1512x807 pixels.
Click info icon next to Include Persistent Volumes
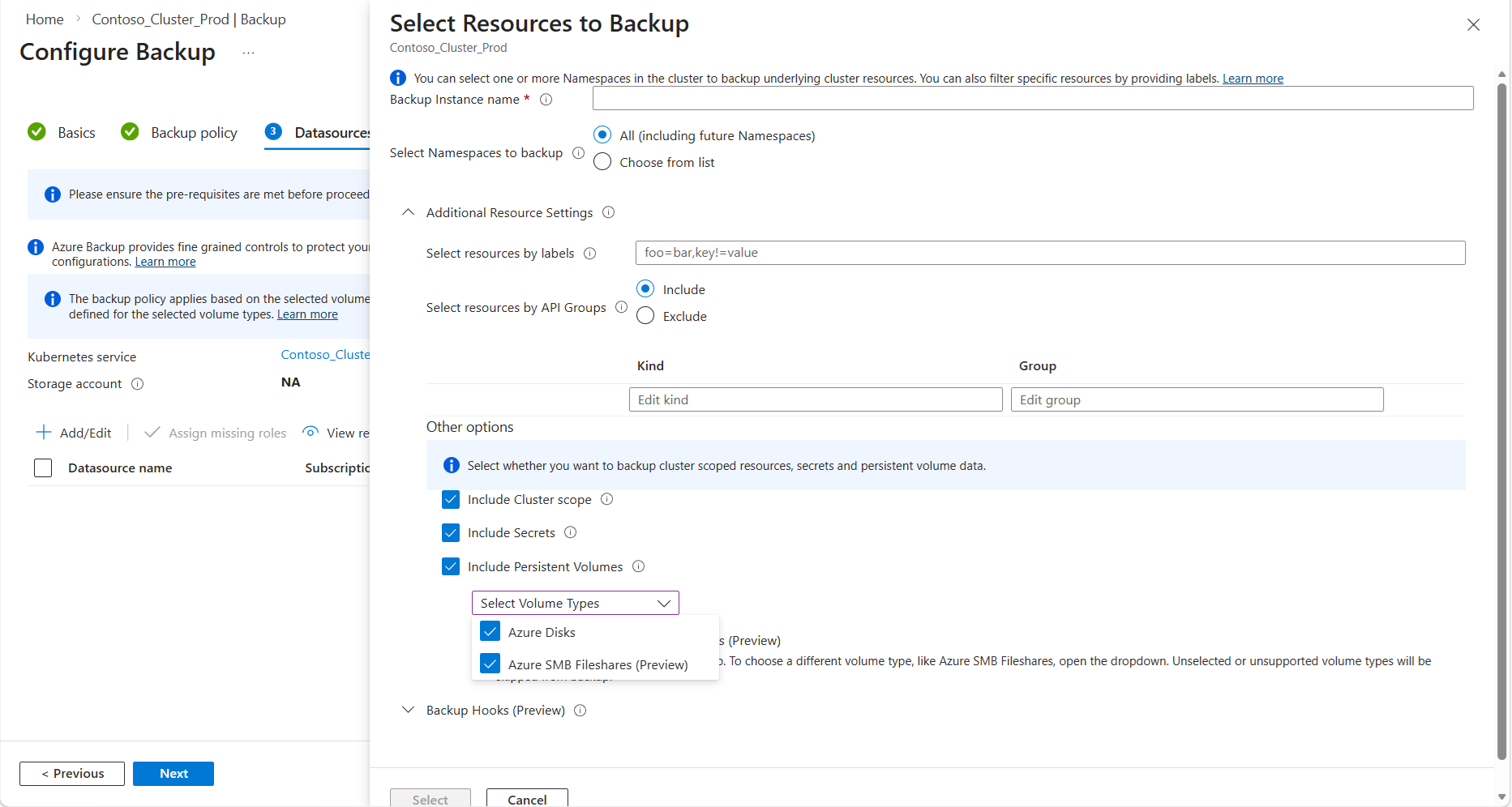click(x=638, y=567)
